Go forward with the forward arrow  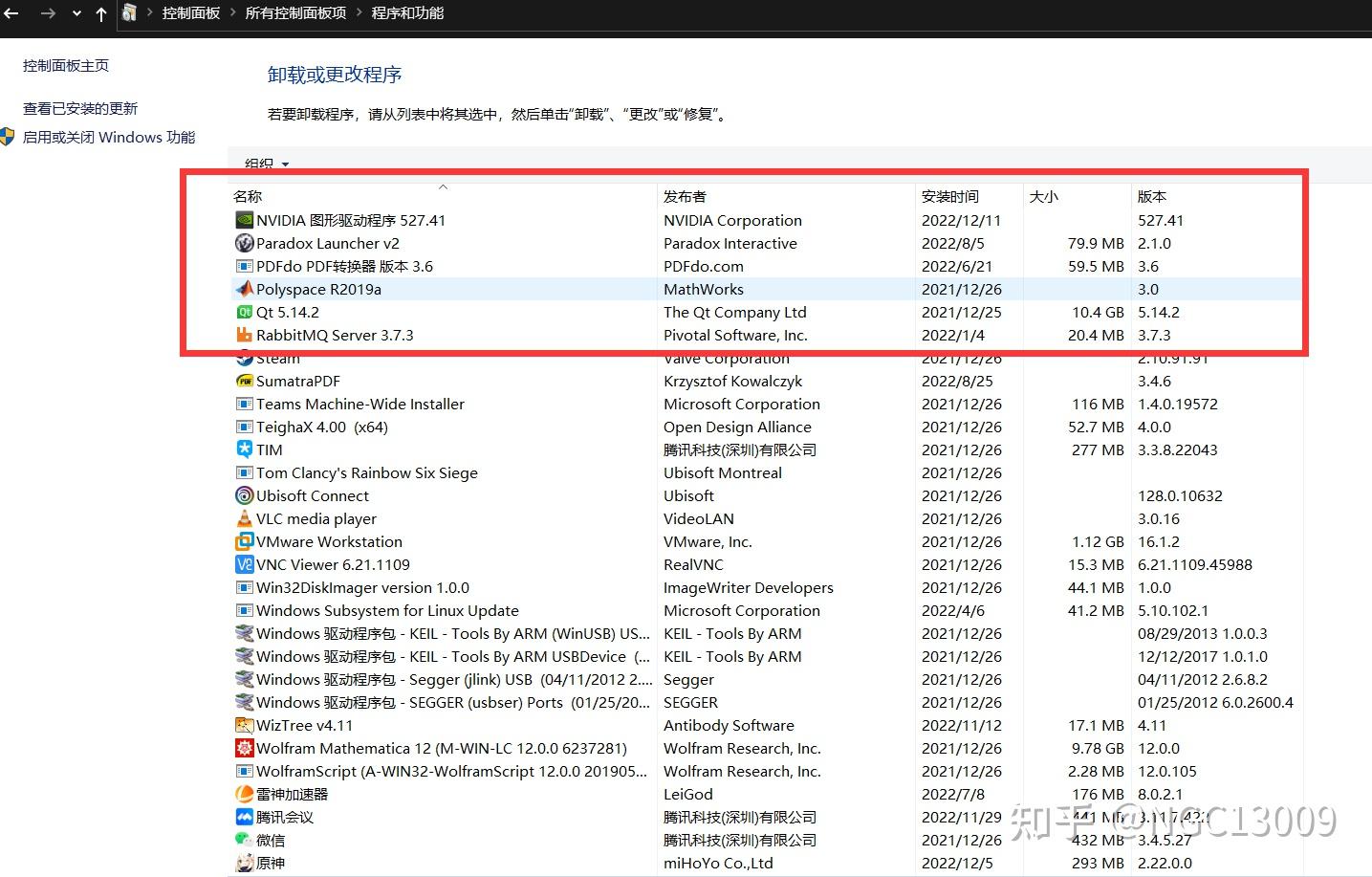pyautogui.click(x=48, y=13)
